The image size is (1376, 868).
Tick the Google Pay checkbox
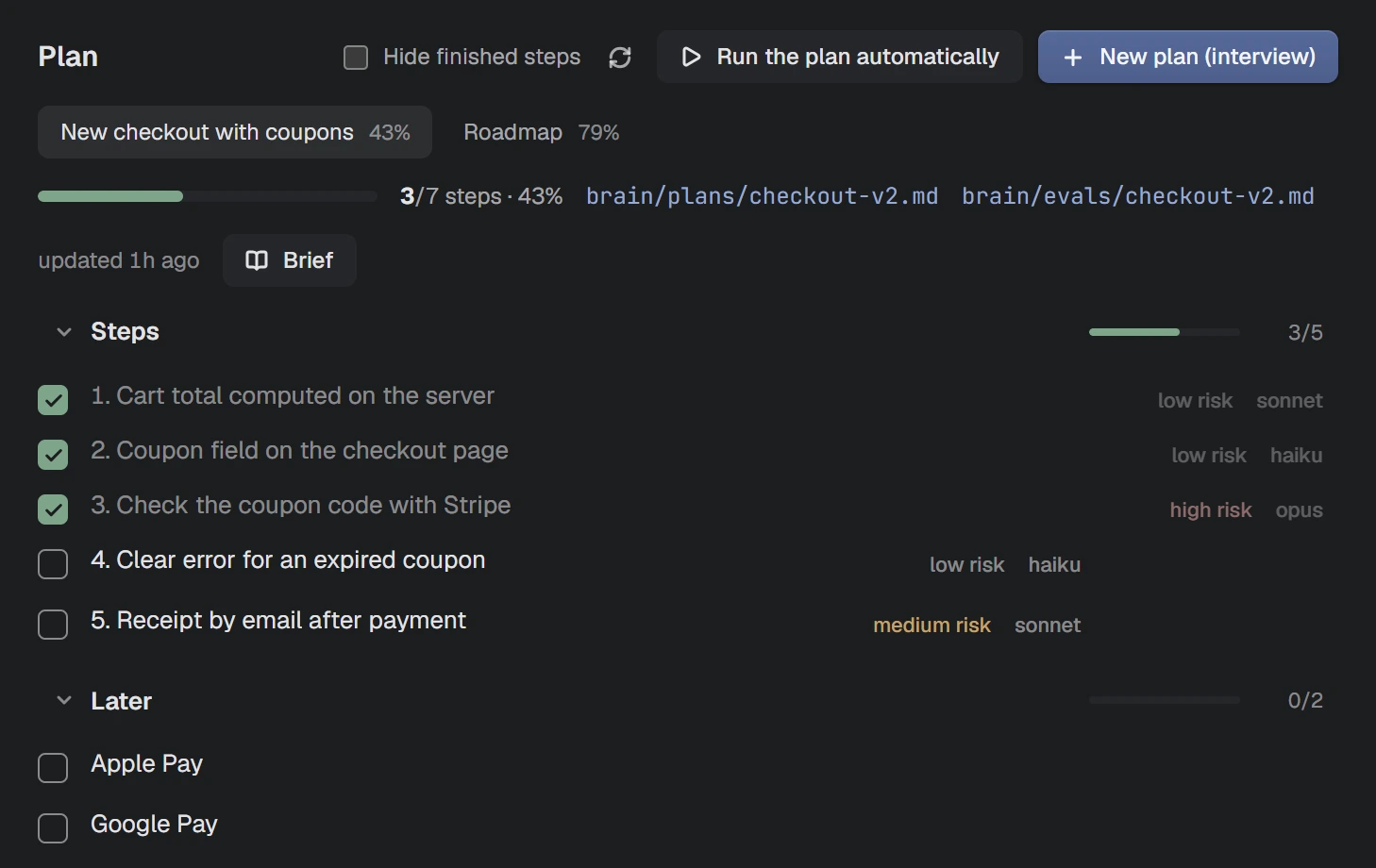(x=53, y=828)
